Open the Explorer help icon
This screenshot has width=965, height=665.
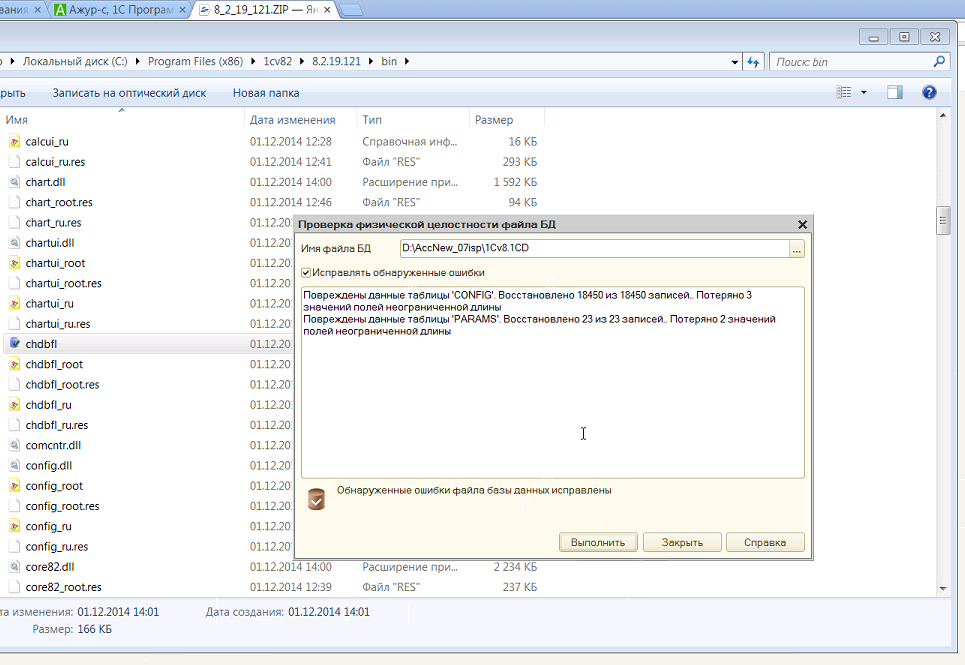pos(928,93)
